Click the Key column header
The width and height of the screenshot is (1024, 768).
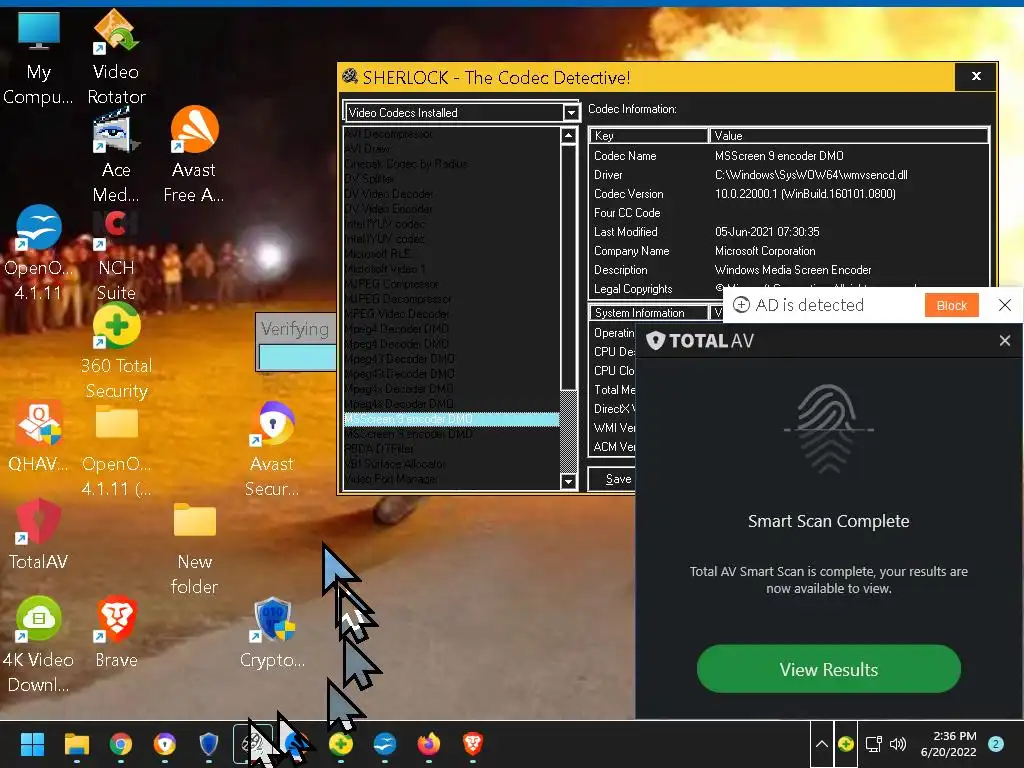[x=649, y=136]
